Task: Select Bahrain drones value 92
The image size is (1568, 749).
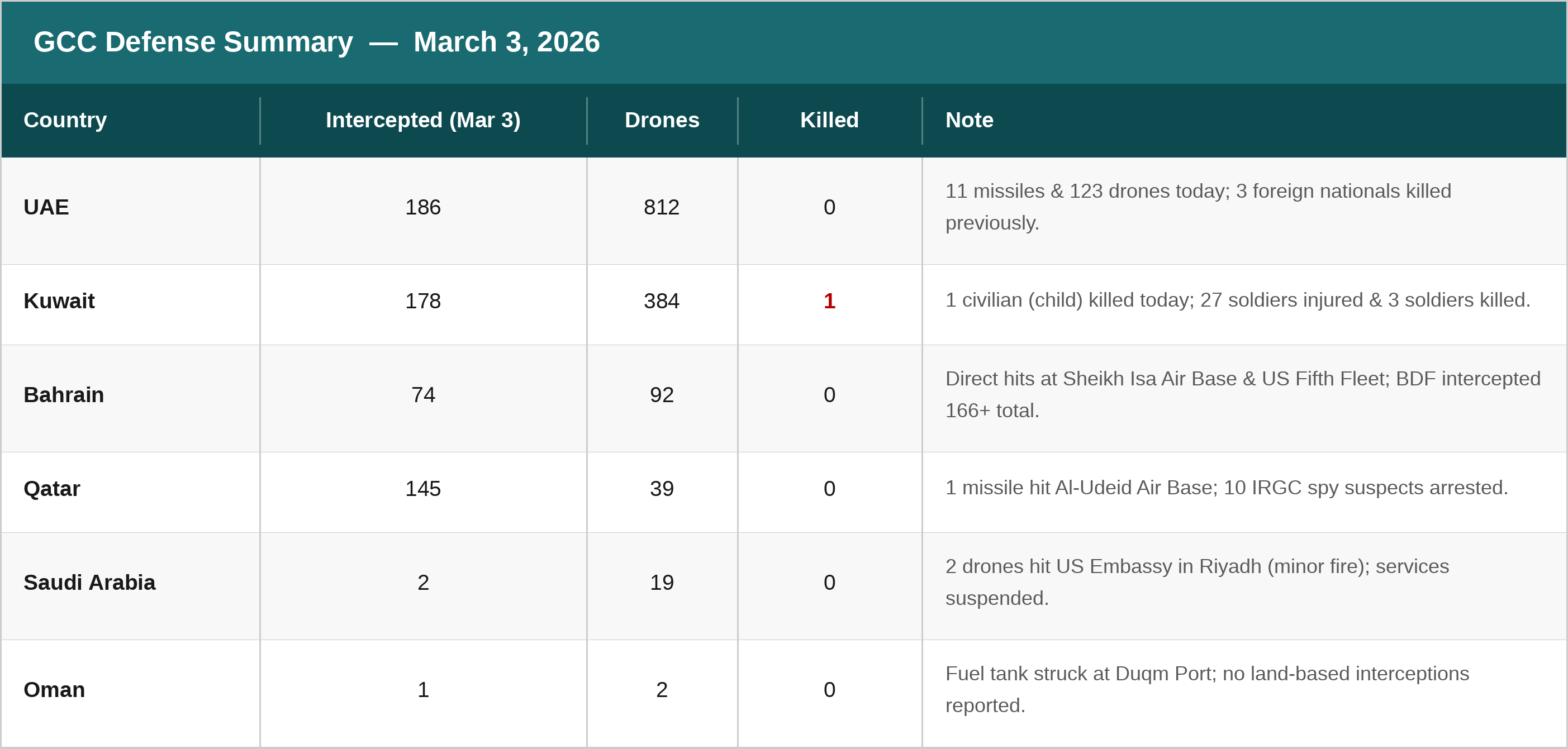Action: tap(662, 395)
